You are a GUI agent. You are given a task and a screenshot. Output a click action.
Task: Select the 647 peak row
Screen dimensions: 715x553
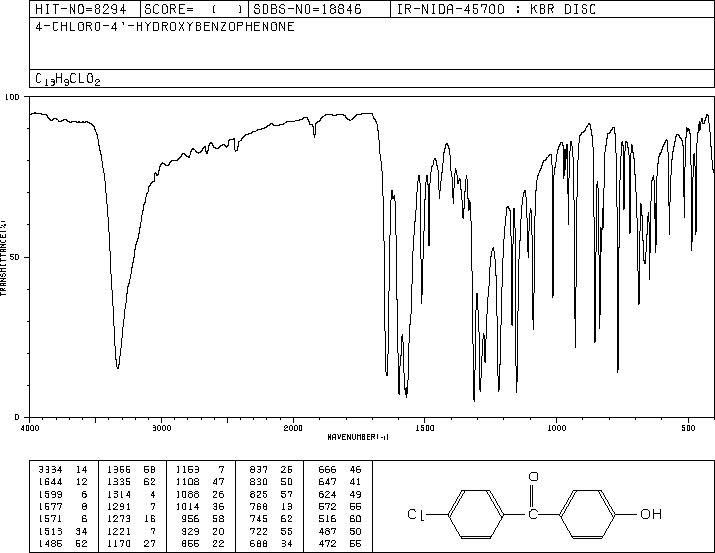pyautogui.click(x=340, y=482)
